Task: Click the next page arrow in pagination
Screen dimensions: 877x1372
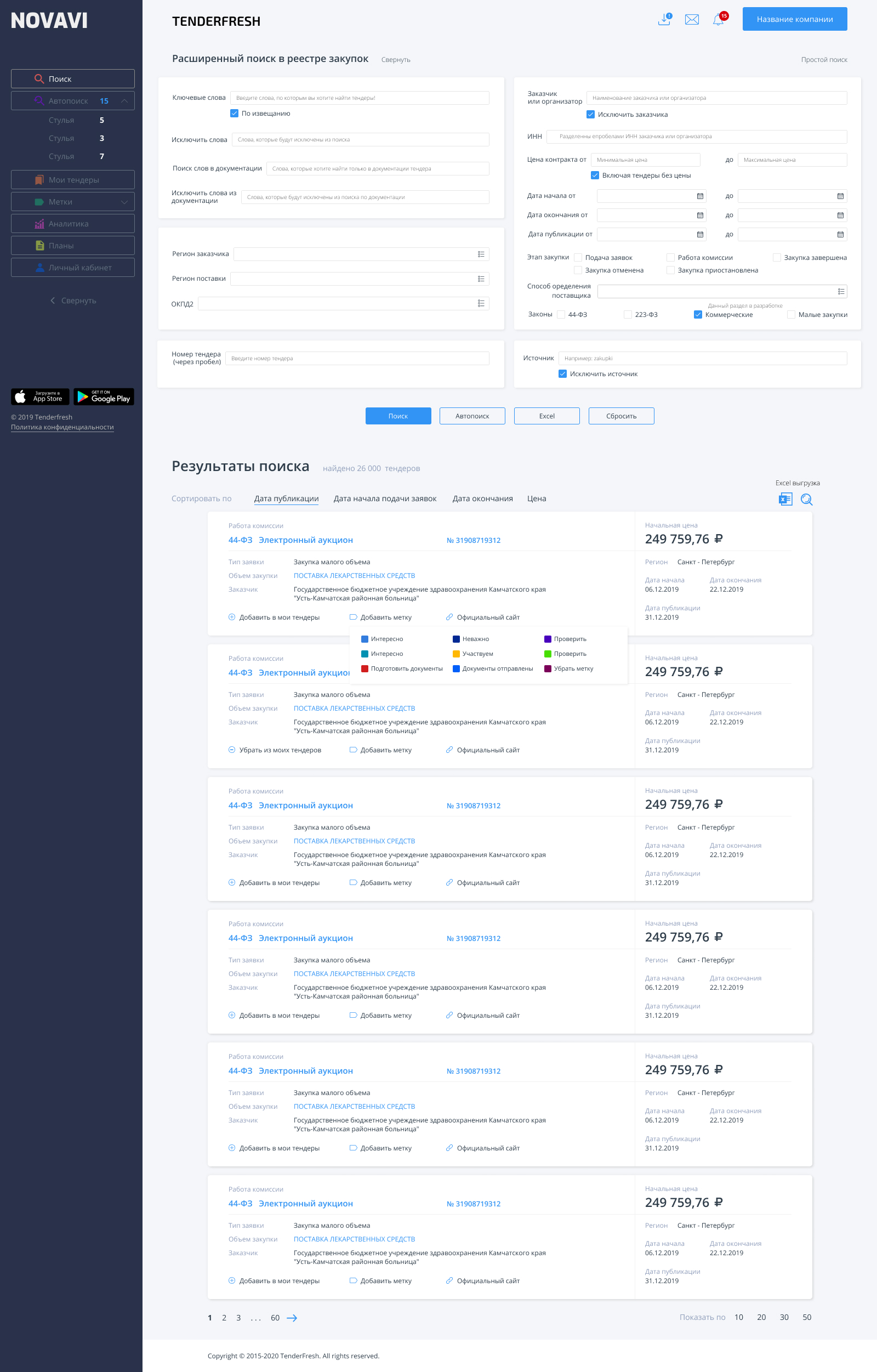Action: pos(292,1318)
